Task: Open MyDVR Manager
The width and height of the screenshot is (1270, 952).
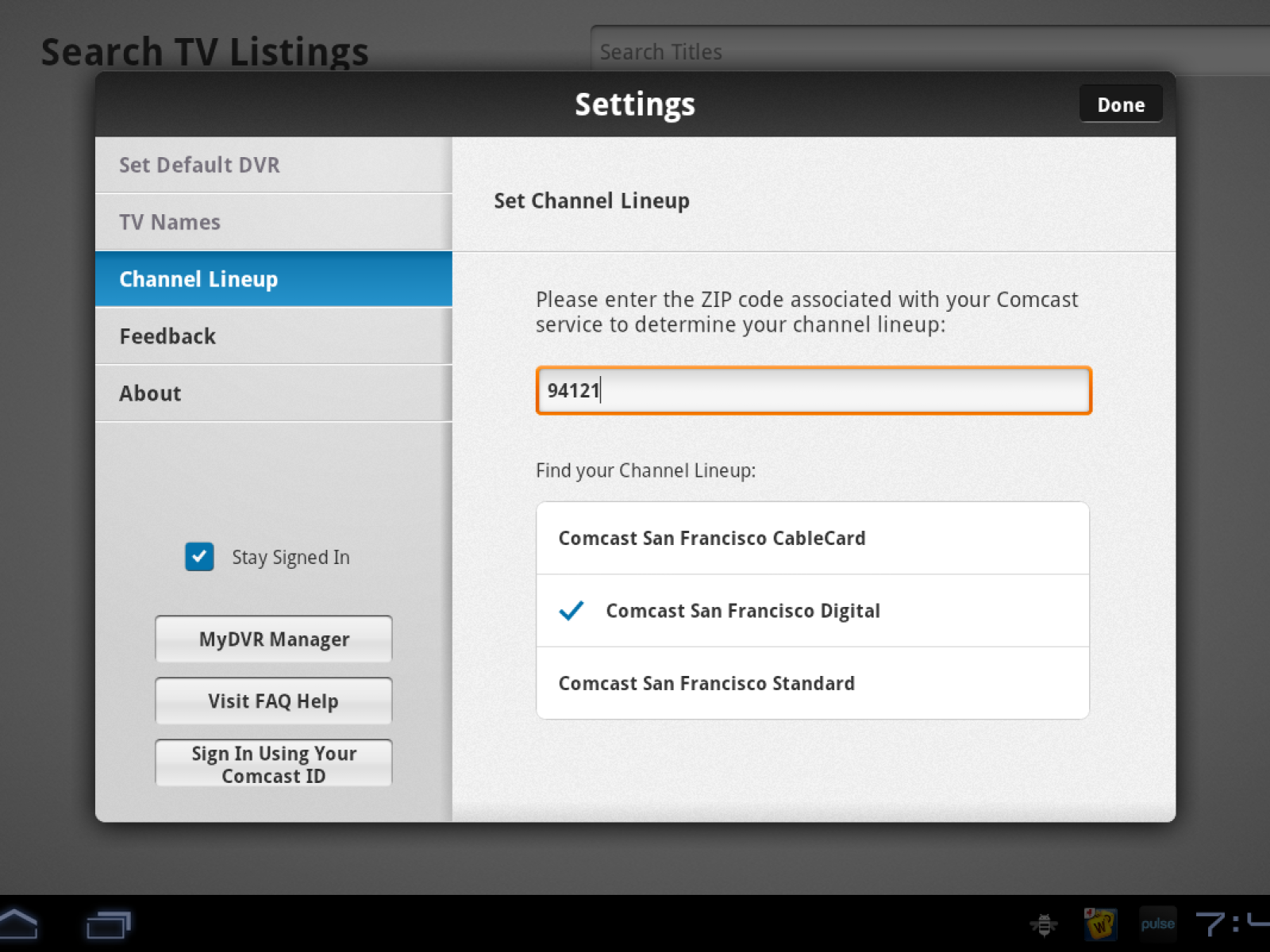Action: click(x=274, y=639)
